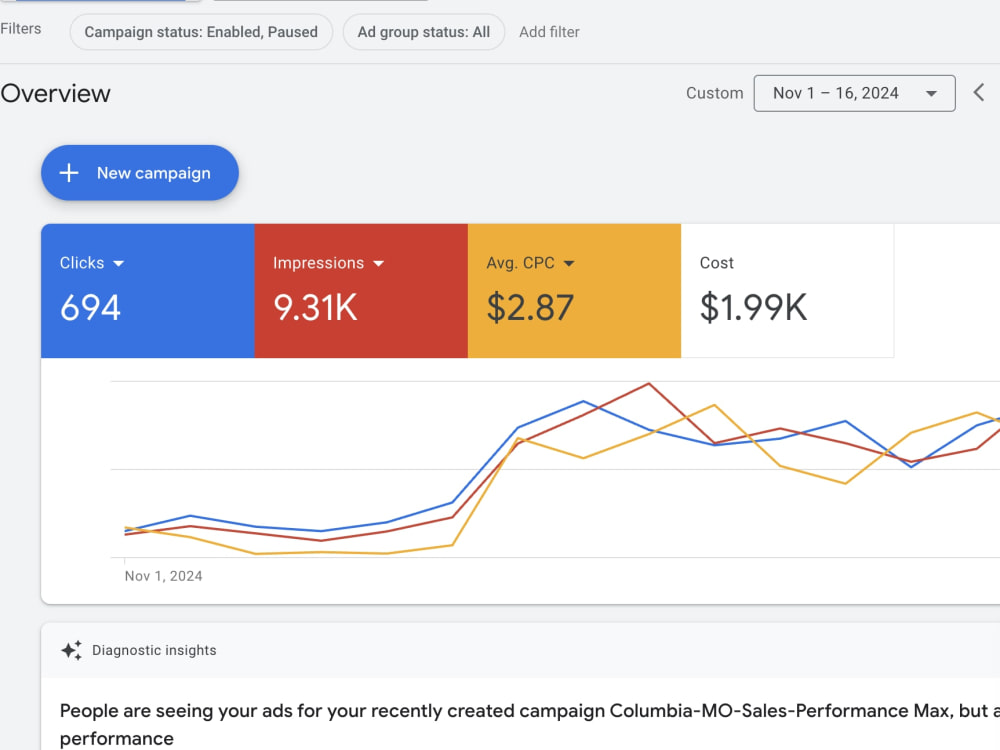Click the plus icon in New campaign
The width and height of the screenshot is (1000, 750).
coord(69,173)
